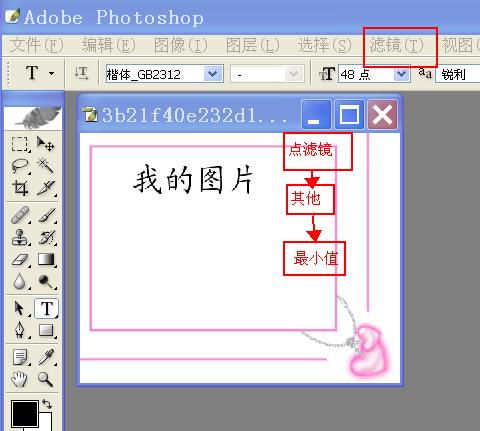
Task: Select the Brush tool
Action: (47, 215)
